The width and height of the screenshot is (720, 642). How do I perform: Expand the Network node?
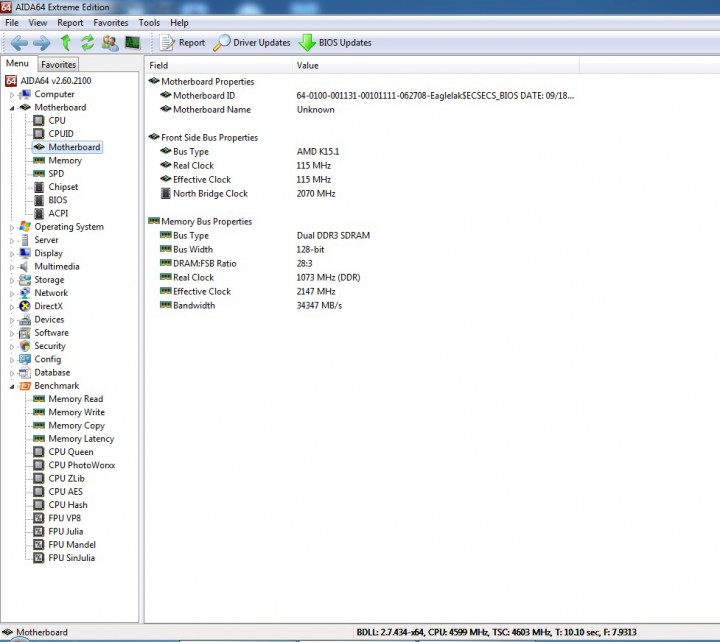point(12,294)
